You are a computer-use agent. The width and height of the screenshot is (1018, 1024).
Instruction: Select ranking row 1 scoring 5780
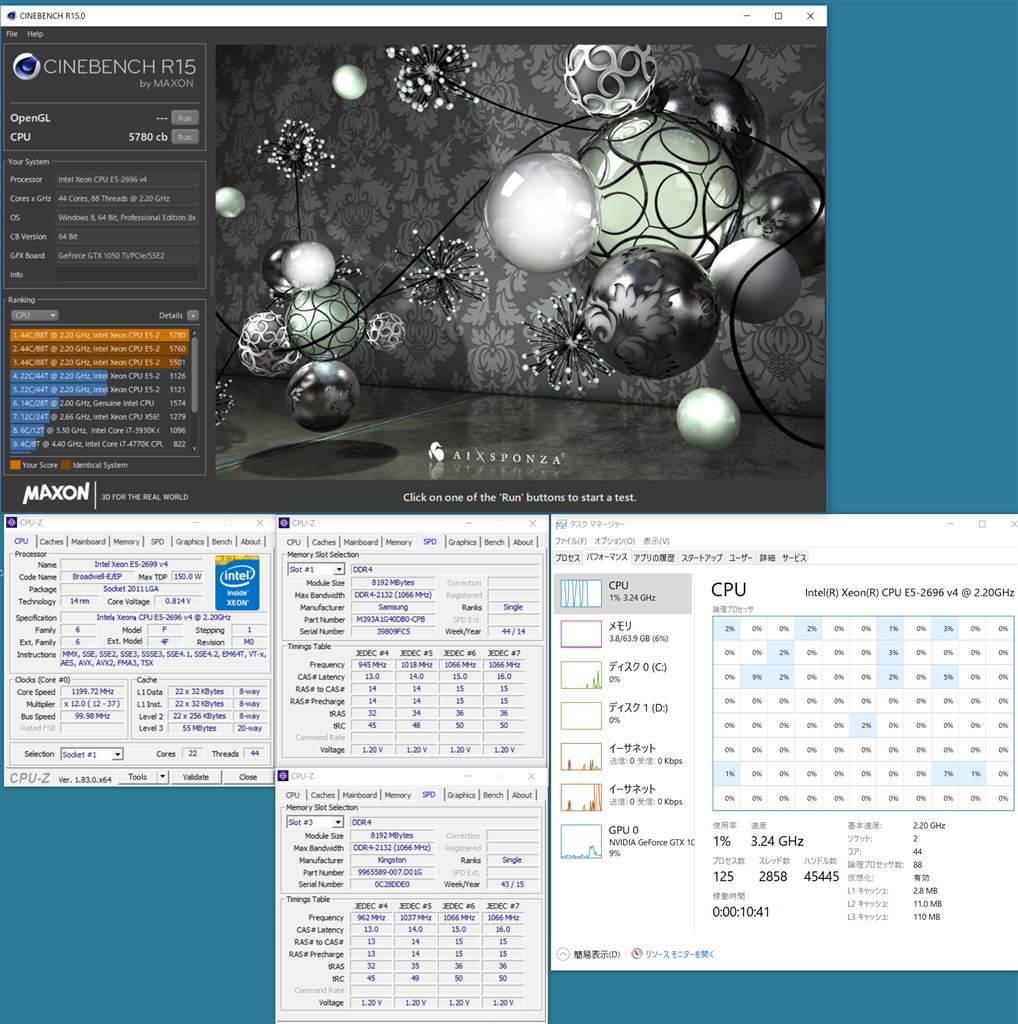click(99, 335)
